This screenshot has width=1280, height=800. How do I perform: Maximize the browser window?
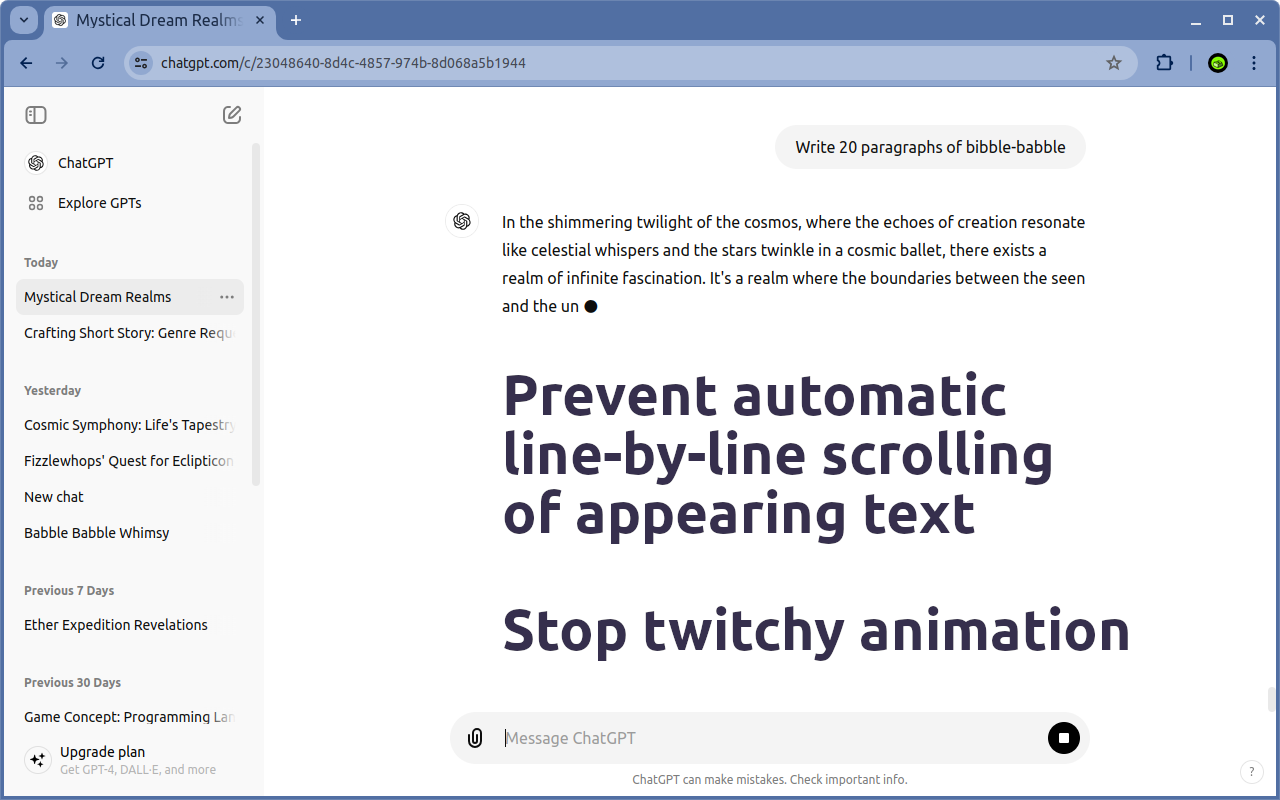[x=1228, y=20]
